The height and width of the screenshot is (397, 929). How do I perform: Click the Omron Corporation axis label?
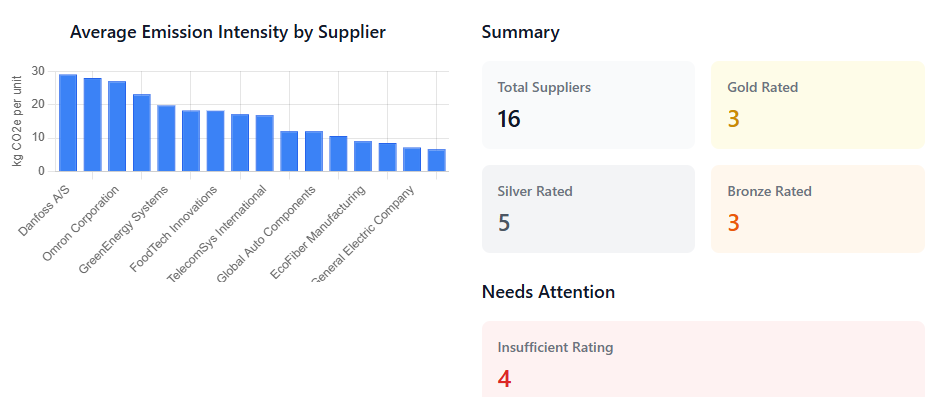click(x=81, y=223)
